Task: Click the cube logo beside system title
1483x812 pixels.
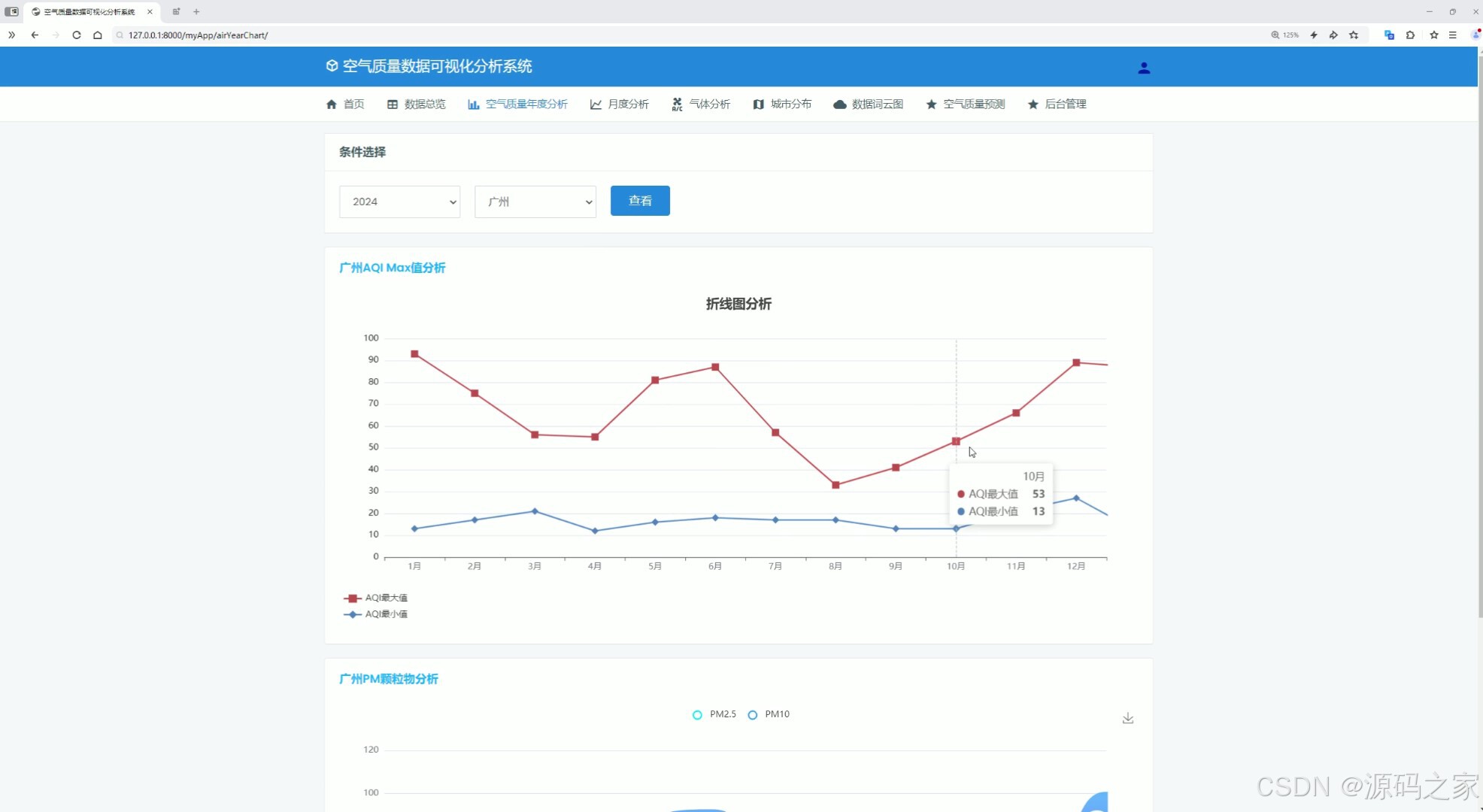Action: [332, 66]
